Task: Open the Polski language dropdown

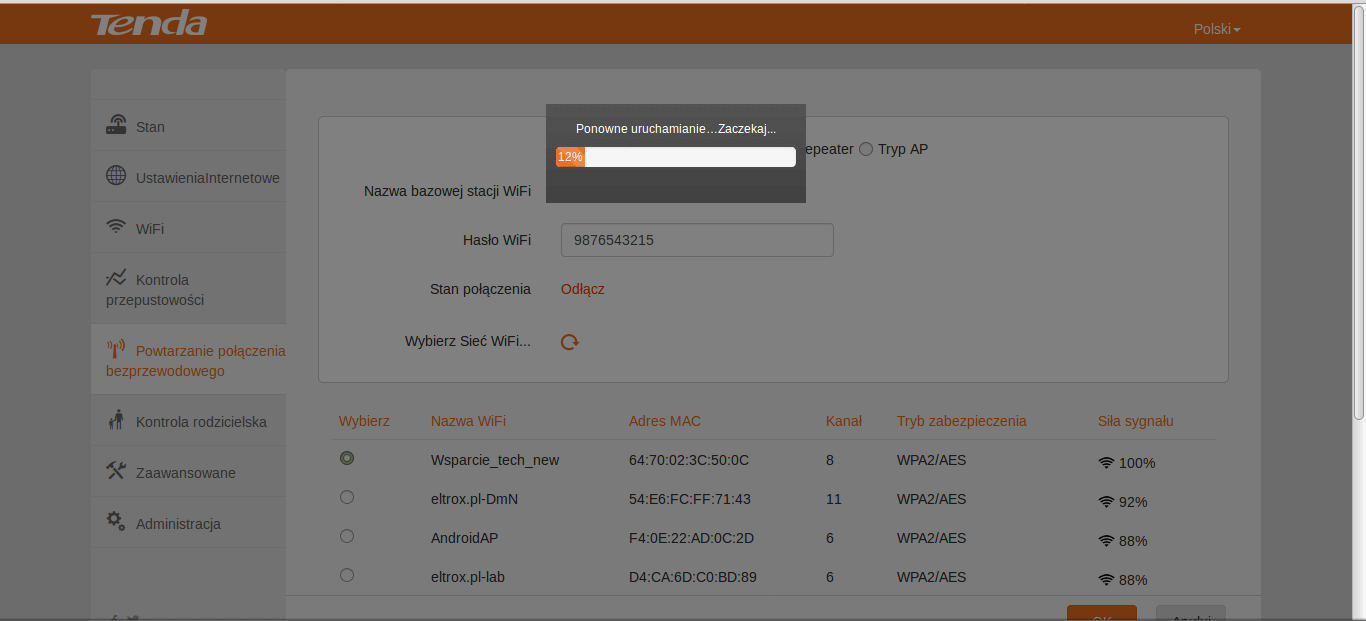Action: pyautogui.click(x=1217, y=29)
